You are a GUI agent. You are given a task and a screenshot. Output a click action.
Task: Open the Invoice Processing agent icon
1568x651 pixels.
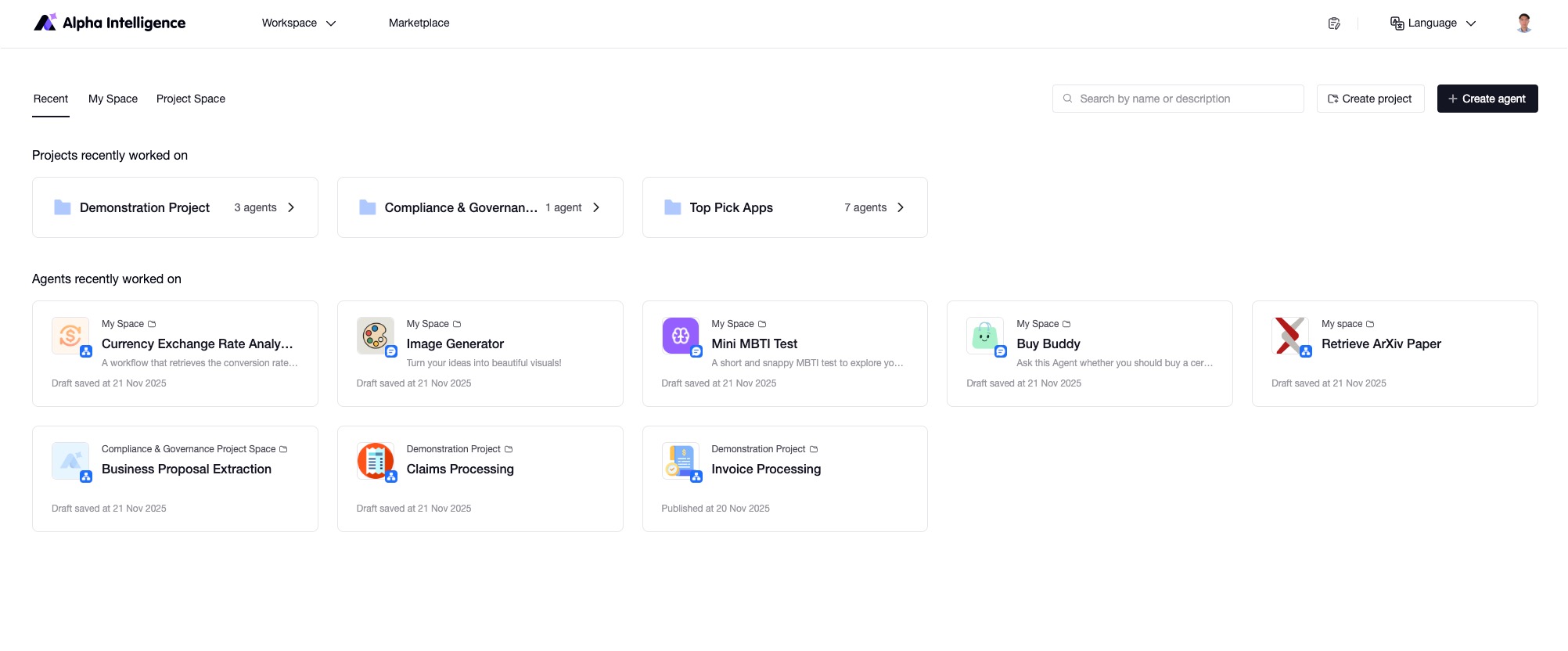[x=681, y=461]
